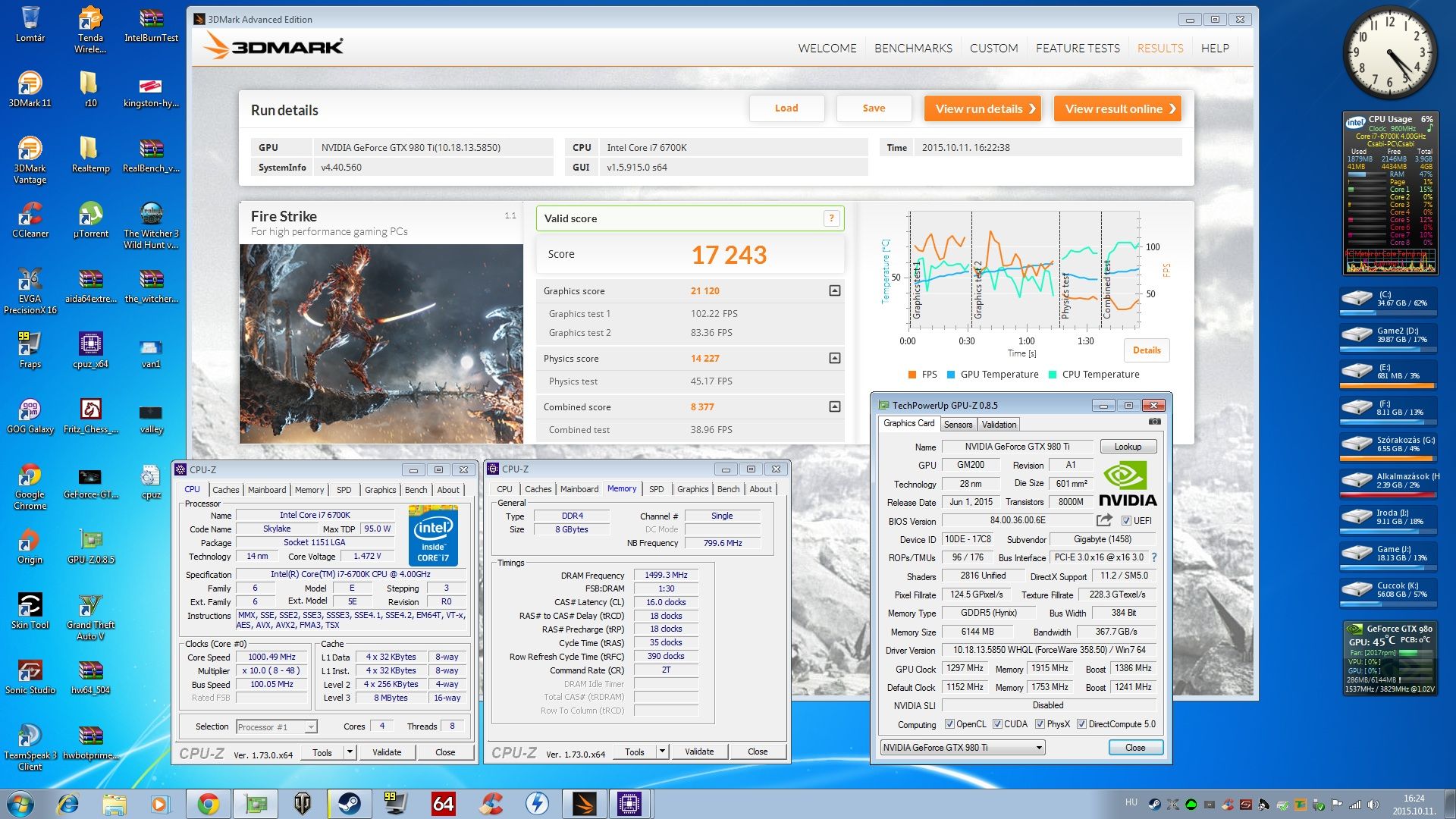This screenshot has width=1456, height=819.
Task: Open the 3DMark Vantage desktop icon
Action: [30, 160]
